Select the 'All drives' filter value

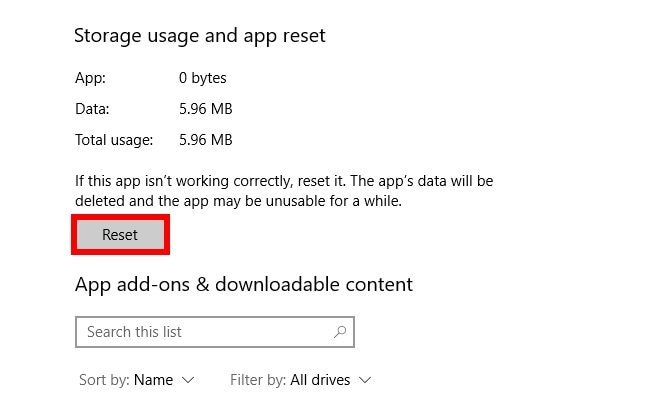coord(320,380)
